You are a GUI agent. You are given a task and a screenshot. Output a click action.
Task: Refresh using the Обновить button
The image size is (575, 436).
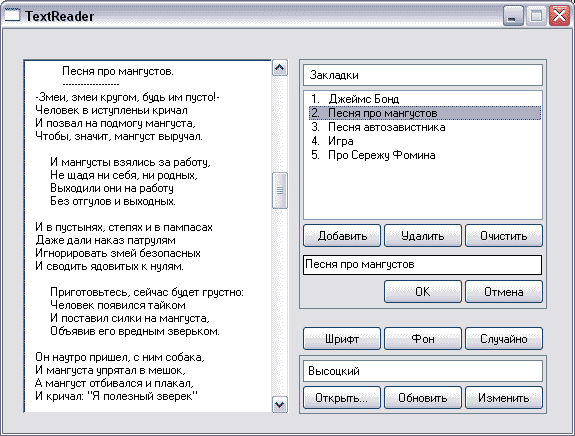point(422,397)
